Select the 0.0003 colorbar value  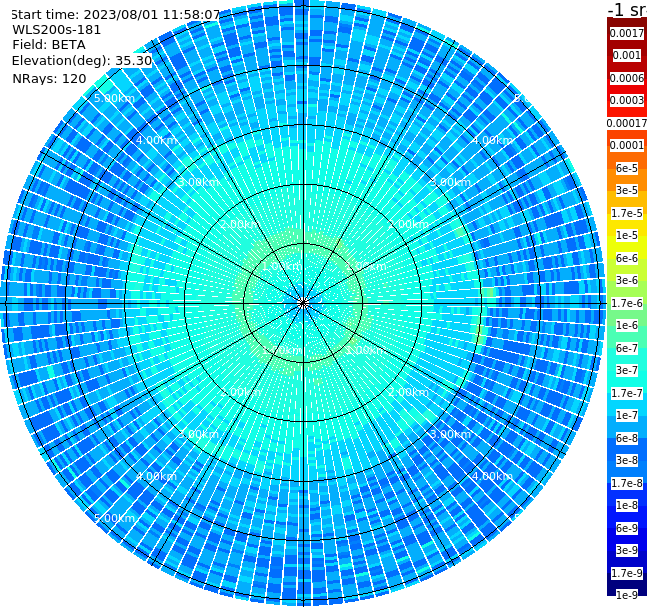(627, 100)
